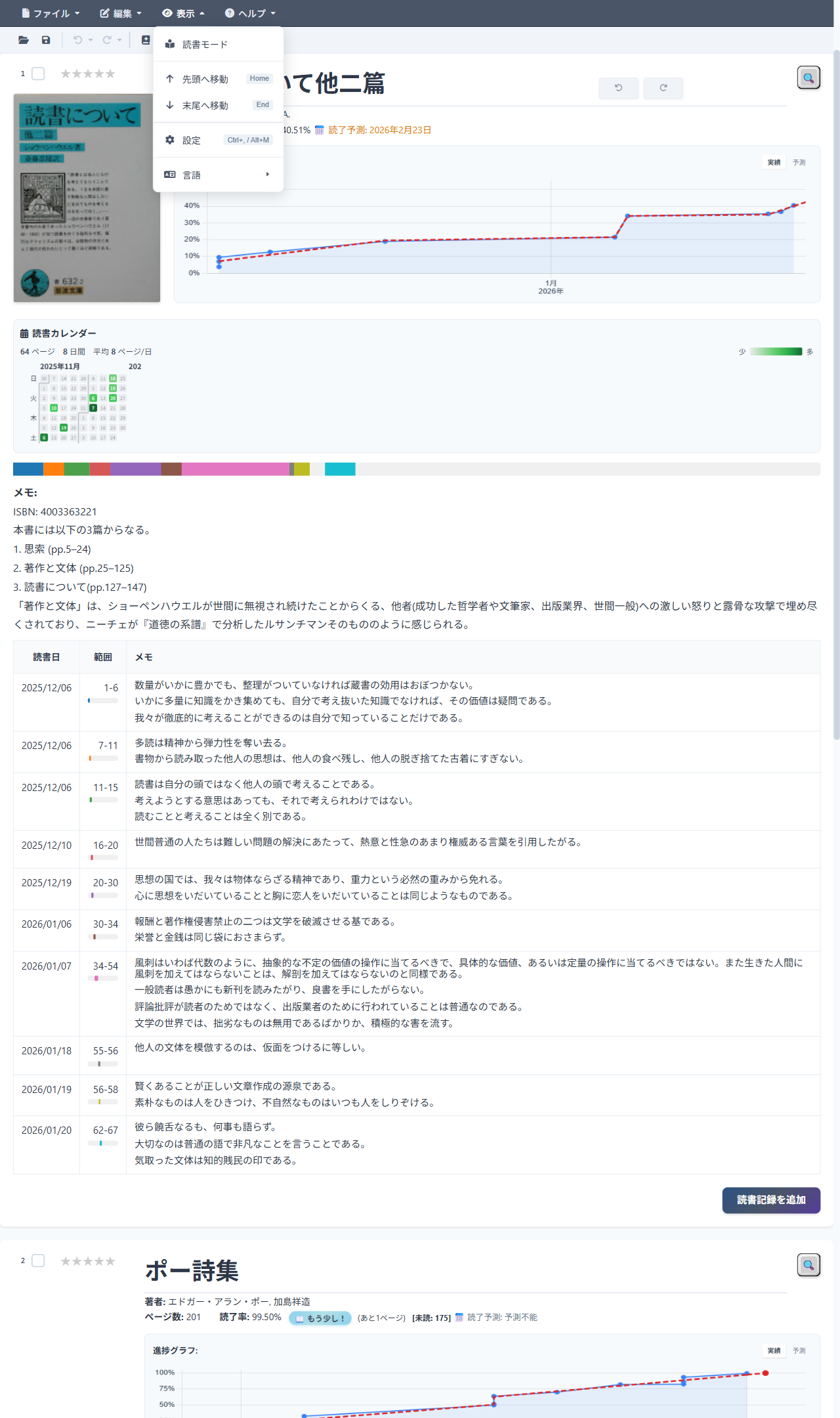
Task: Open the 編集 dropdown menu
Action: point(121,13)
